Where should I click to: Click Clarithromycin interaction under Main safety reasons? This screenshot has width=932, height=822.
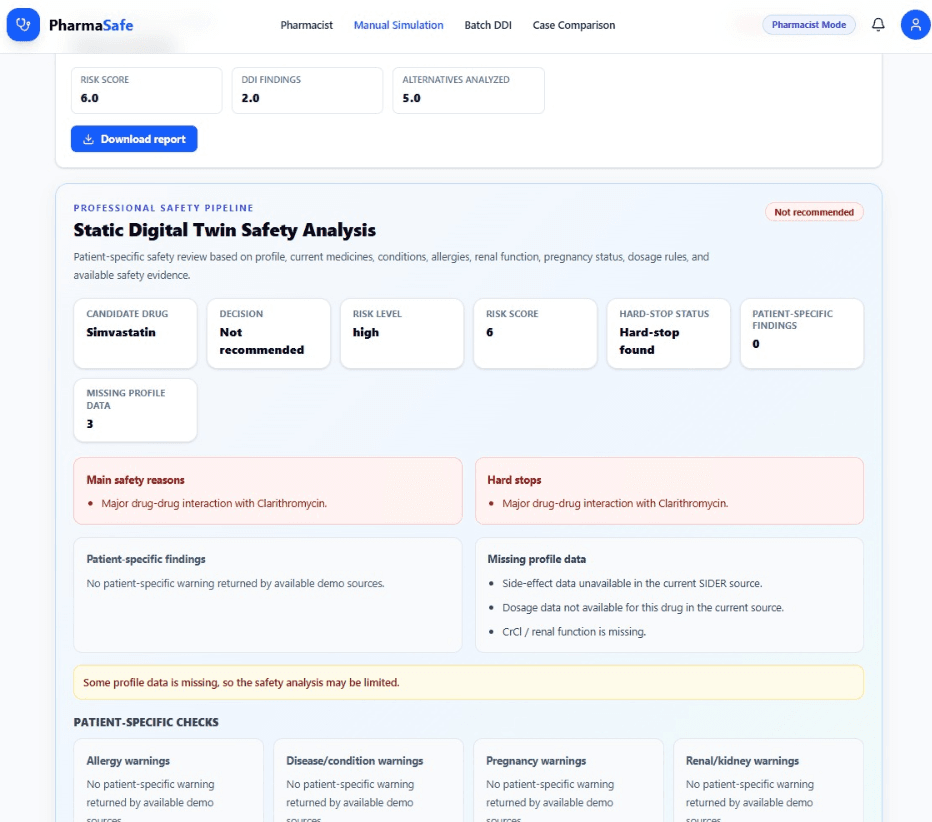tap(214, 503)
